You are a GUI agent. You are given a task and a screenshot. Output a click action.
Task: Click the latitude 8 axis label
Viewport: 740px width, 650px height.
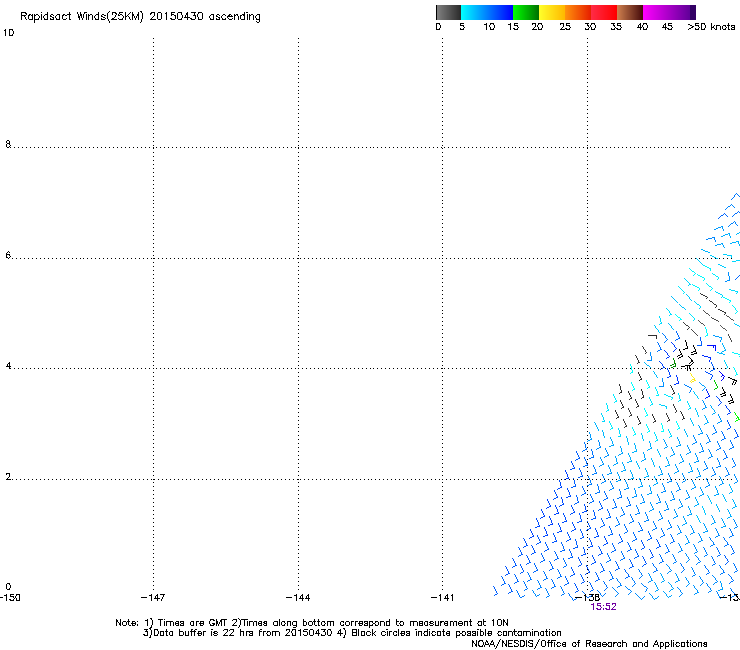8,144
